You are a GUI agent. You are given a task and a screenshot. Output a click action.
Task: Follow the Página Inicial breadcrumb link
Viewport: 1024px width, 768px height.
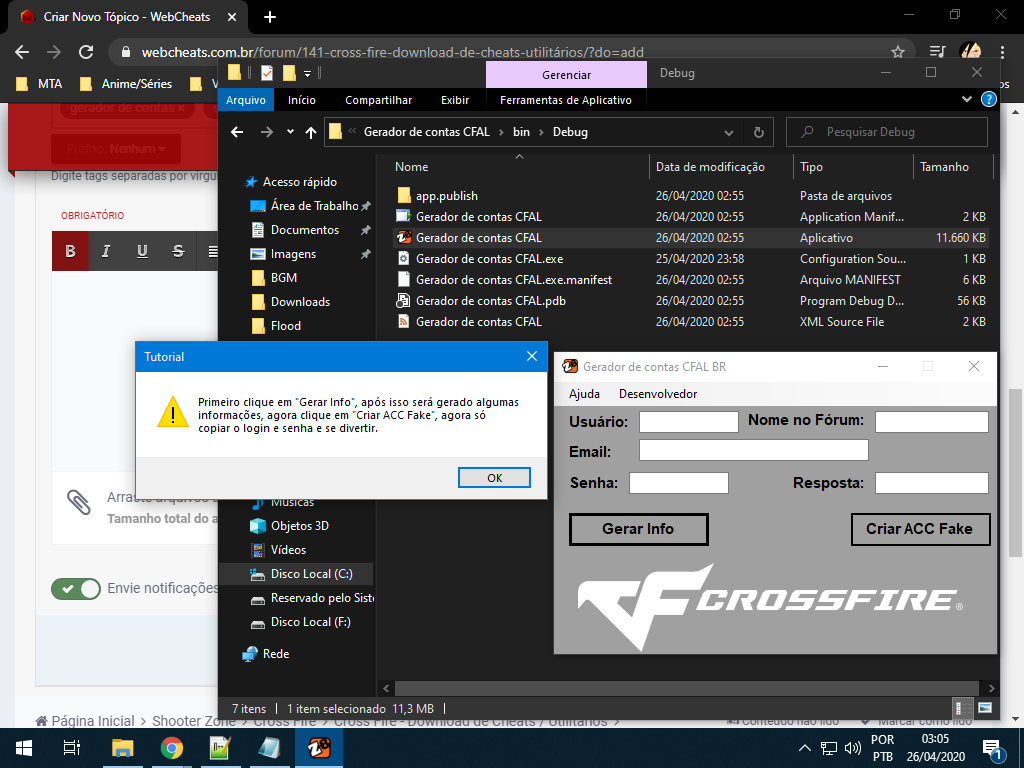click(86, 721)
